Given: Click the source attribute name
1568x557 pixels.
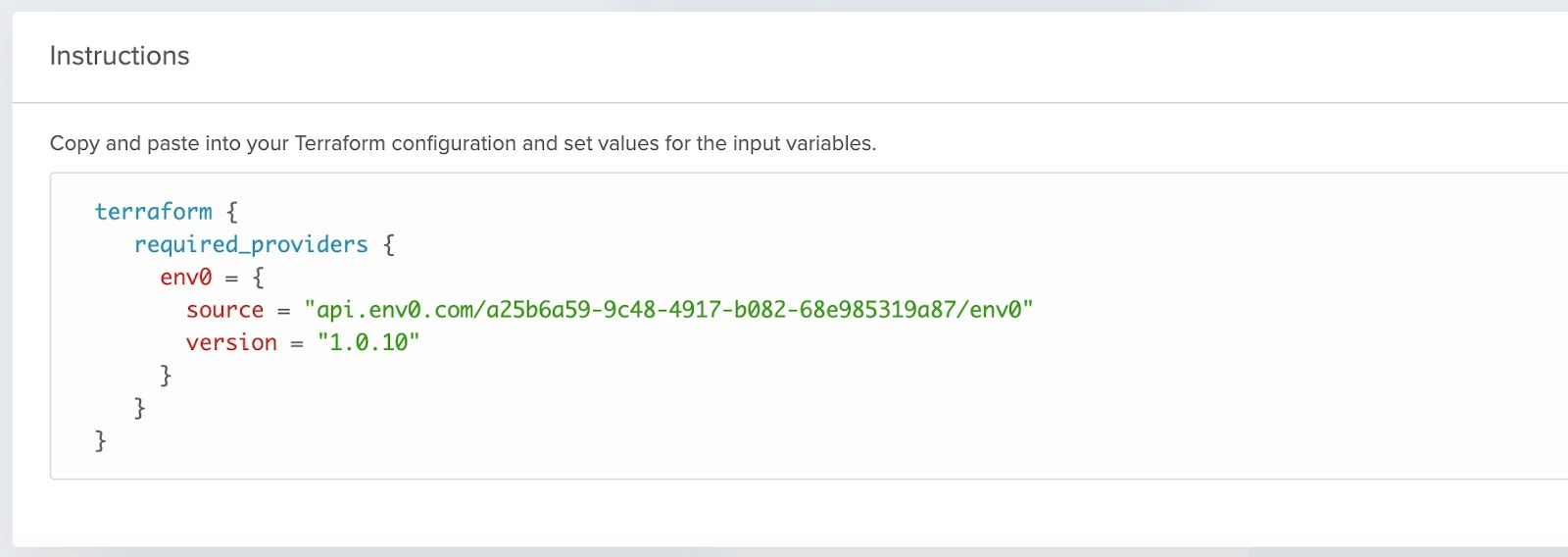Looking at the screenshot, I should click(224, 310).
